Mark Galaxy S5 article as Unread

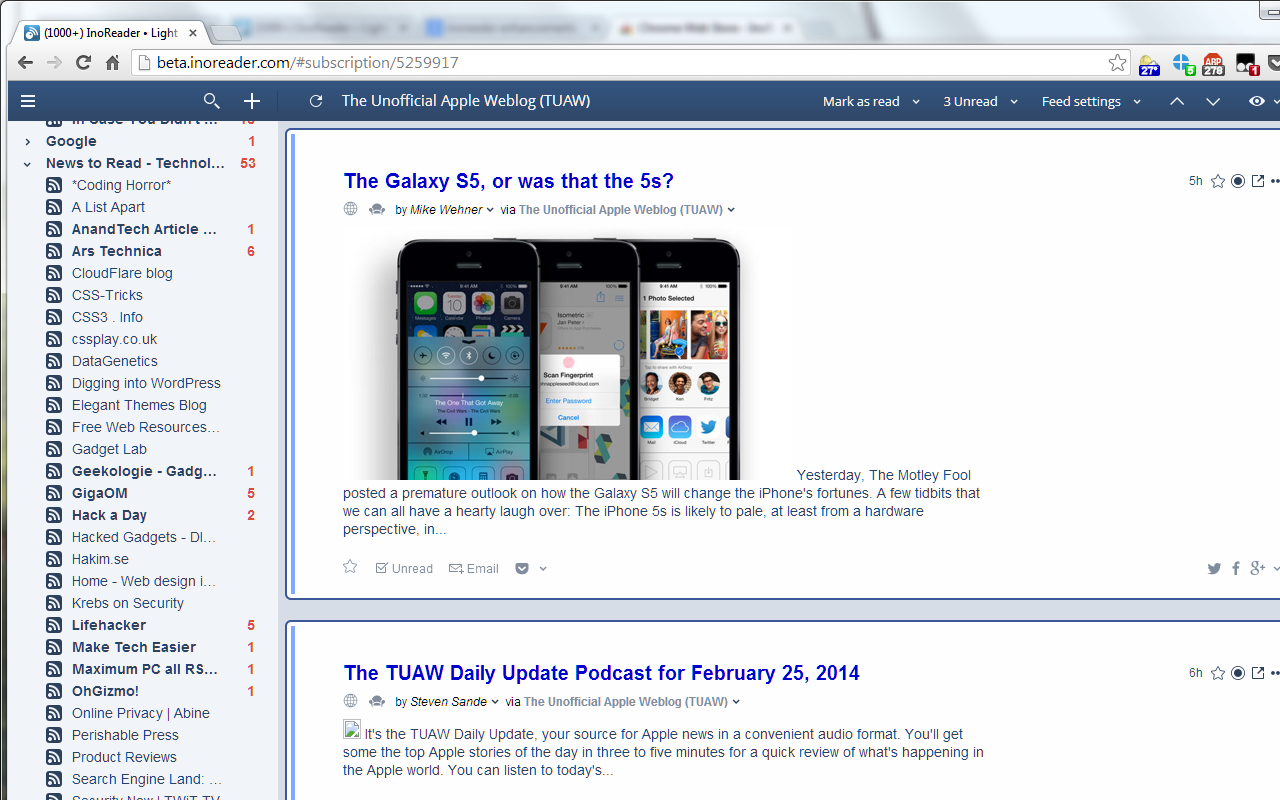404,568
